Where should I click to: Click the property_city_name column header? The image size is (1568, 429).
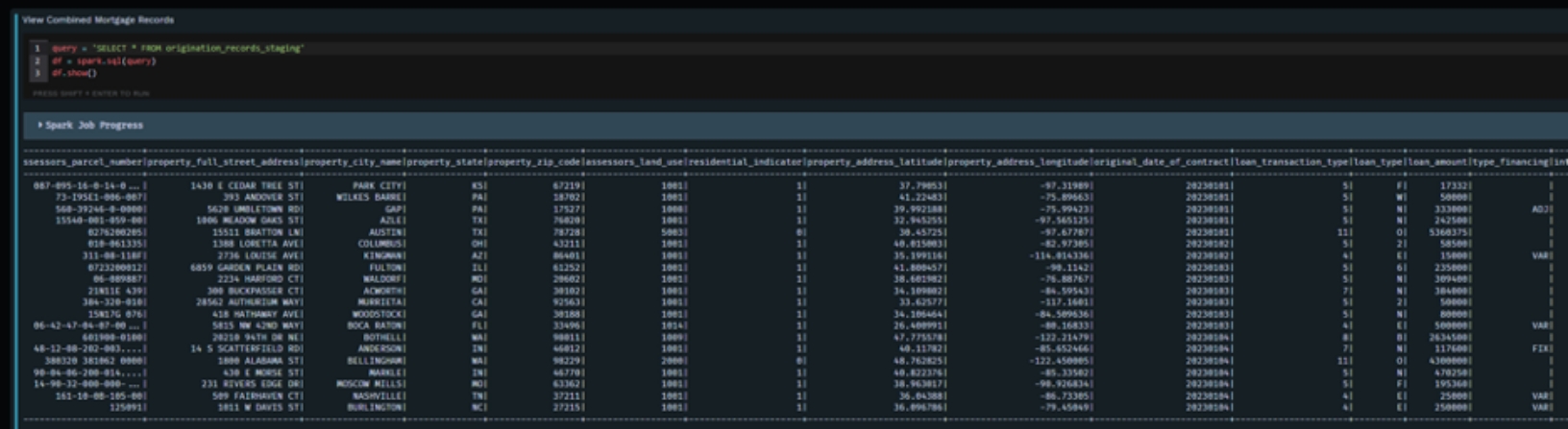pos(354,162)
